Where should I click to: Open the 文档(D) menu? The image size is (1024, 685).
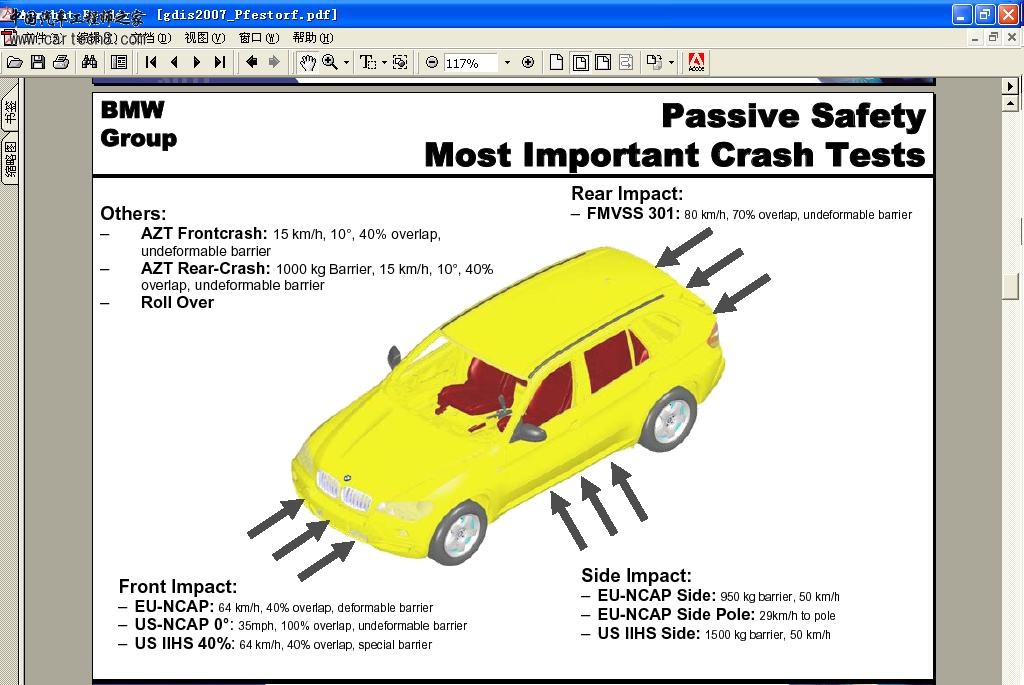pyautogui.click(x=151, y=38)
